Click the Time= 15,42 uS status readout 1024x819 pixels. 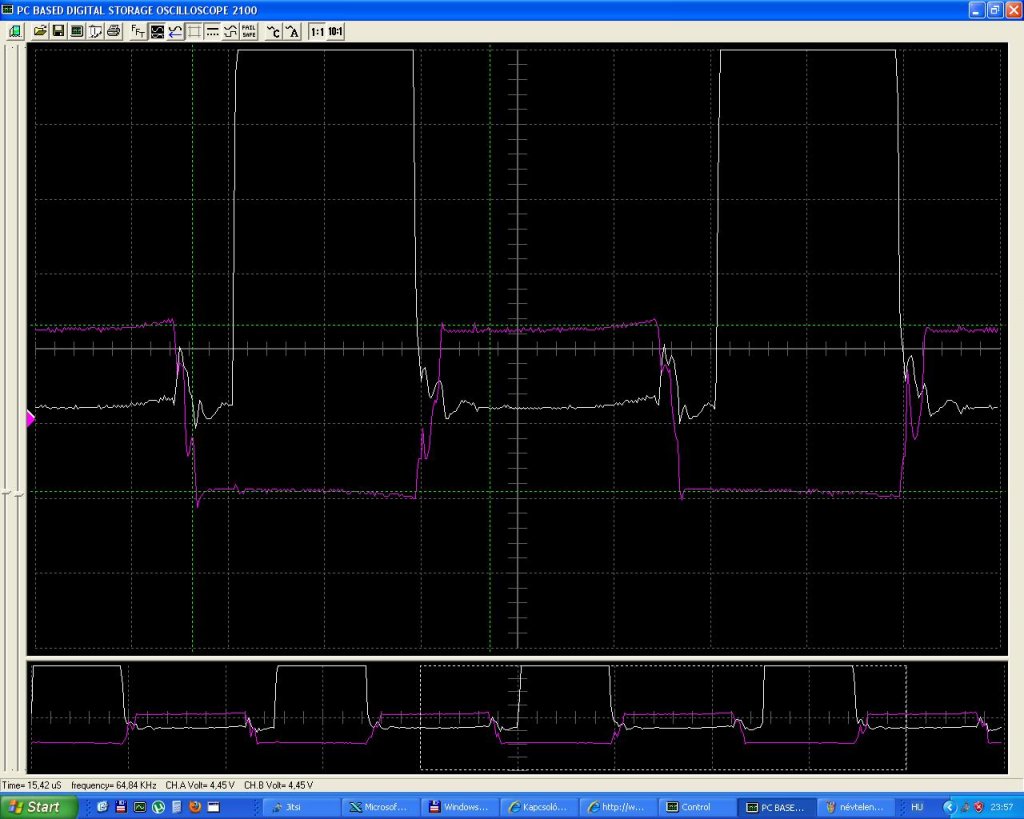tap(32, 785)
